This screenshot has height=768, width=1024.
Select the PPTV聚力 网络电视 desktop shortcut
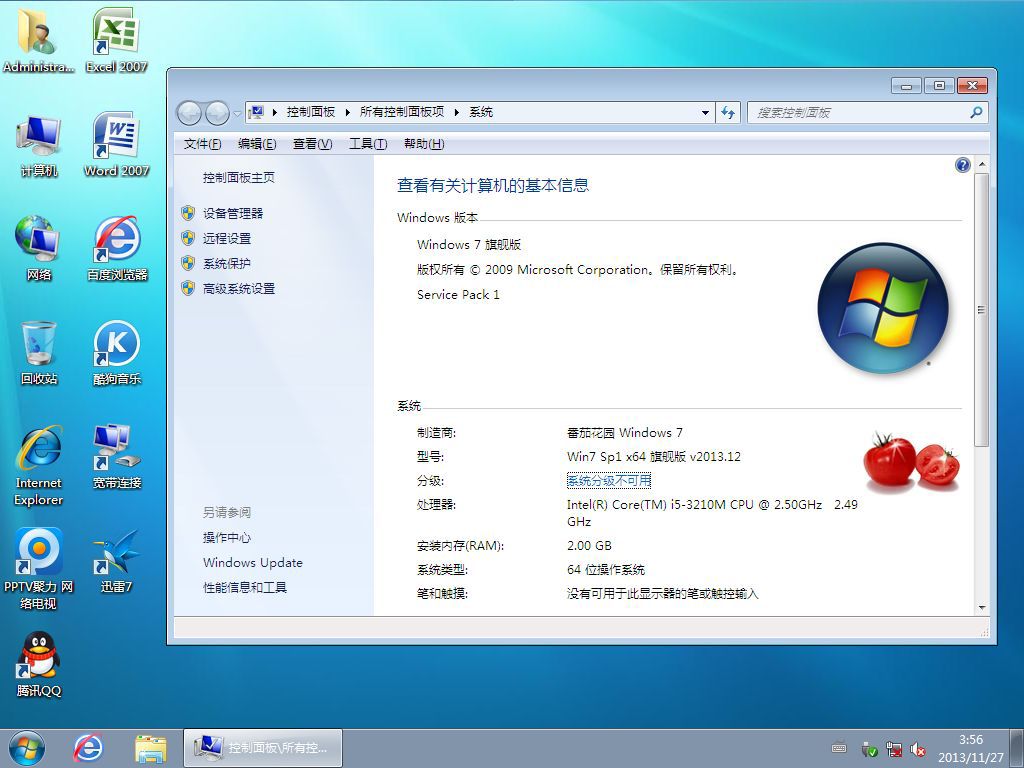point(39,569)
